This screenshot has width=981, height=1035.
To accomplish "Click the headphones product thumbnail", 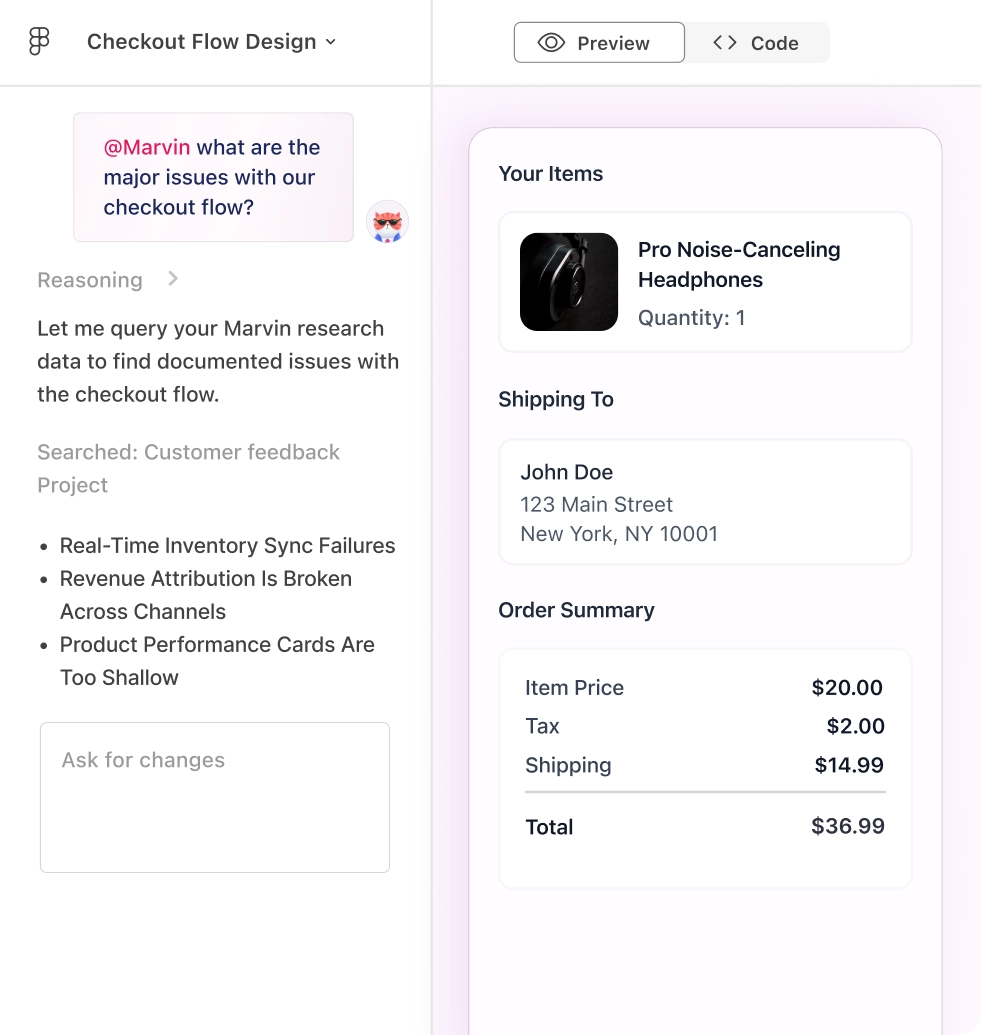I will 569,282.
